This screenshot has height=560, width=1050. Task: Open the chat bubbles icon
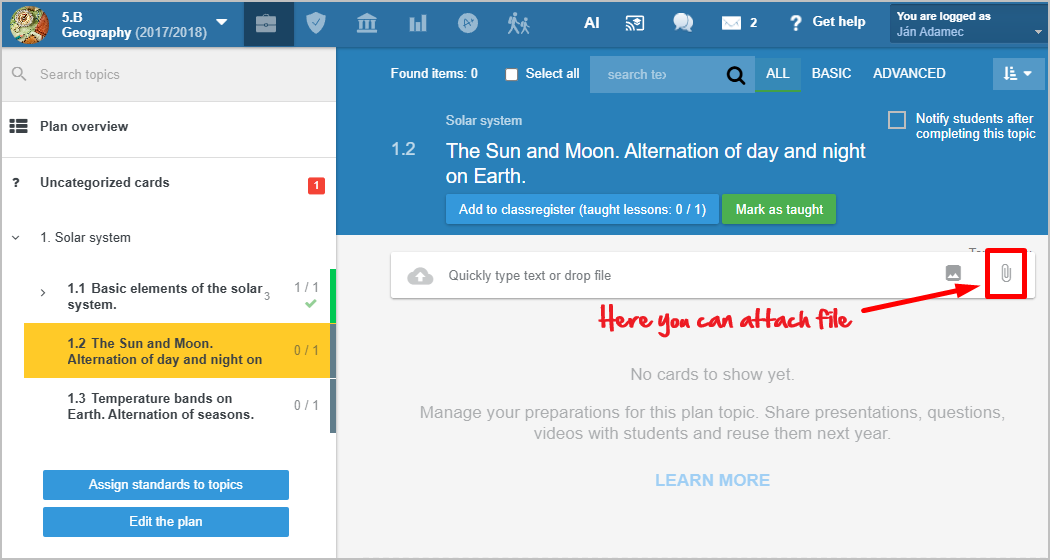pyautogui.click(x=683, y=23)
